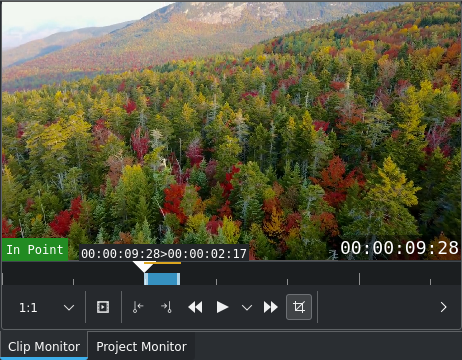Screen dimensions: 462x360
Task: Rewind the clip playback
Action: tap(195, 307)
